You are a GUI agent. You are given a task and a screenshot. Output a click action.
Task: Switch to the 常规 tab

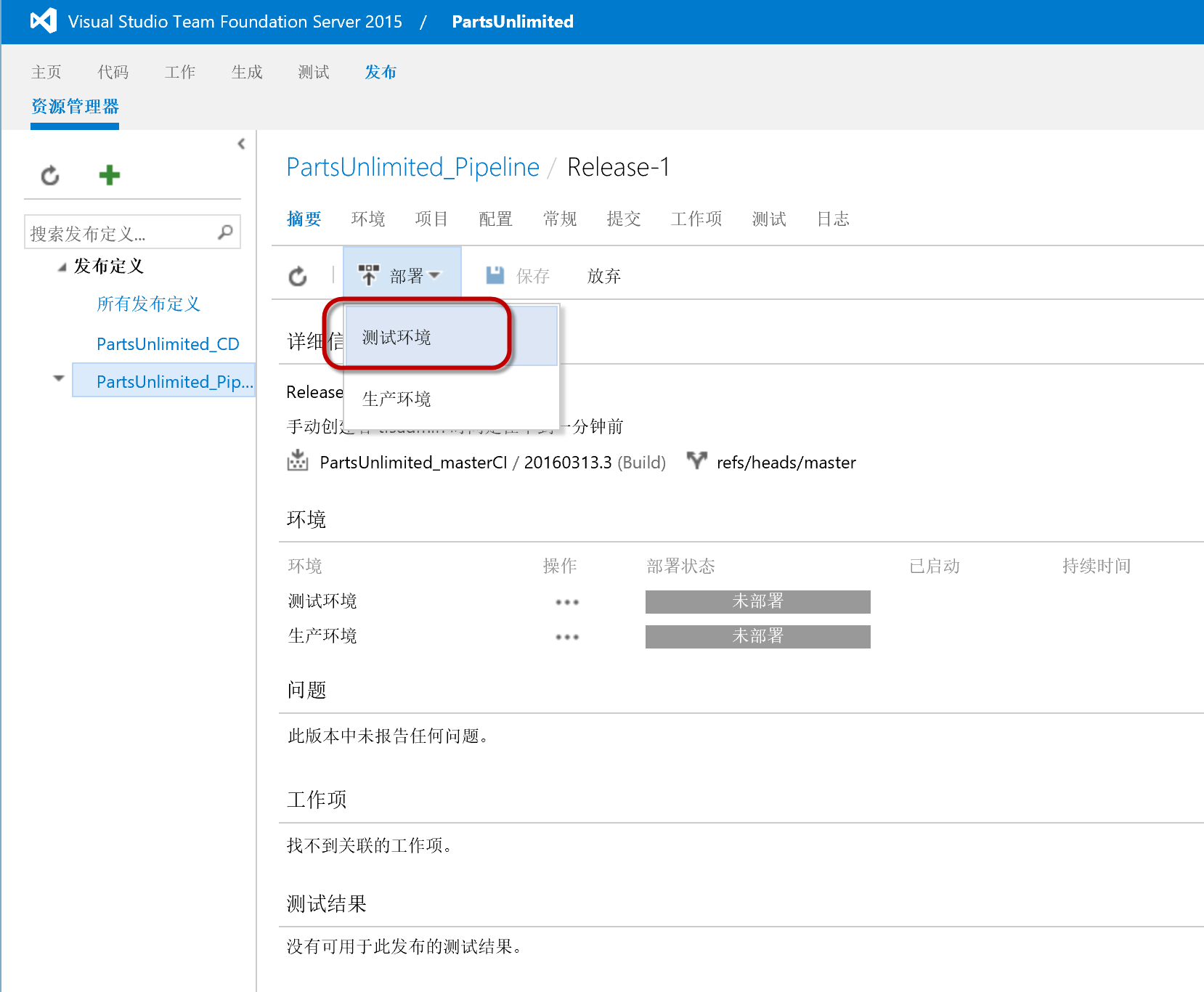coord(560,219)
